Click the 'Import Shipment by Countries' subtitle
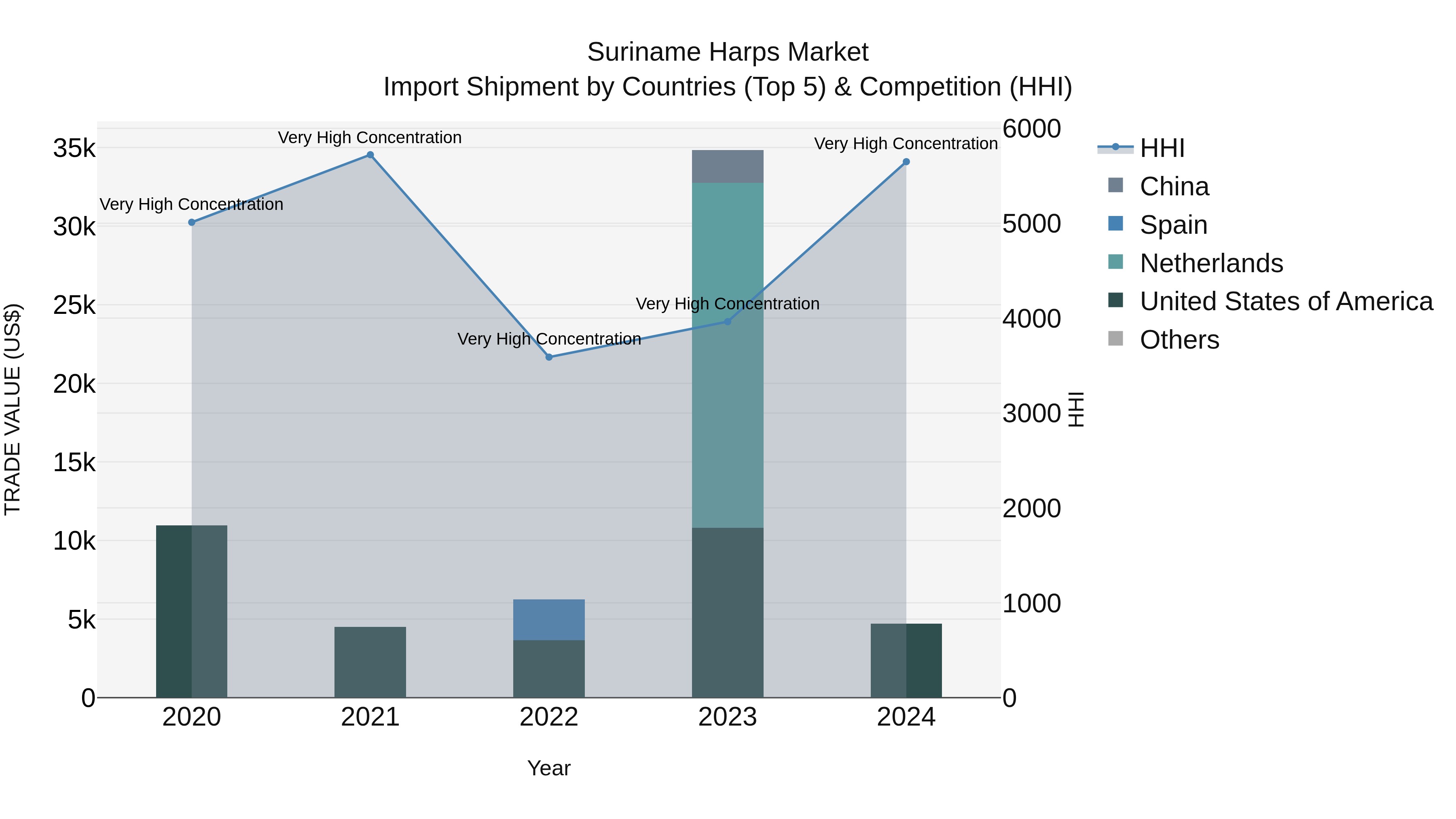Screen dimensions: 1456x819 pyautogui.click(x=728, y=88)
